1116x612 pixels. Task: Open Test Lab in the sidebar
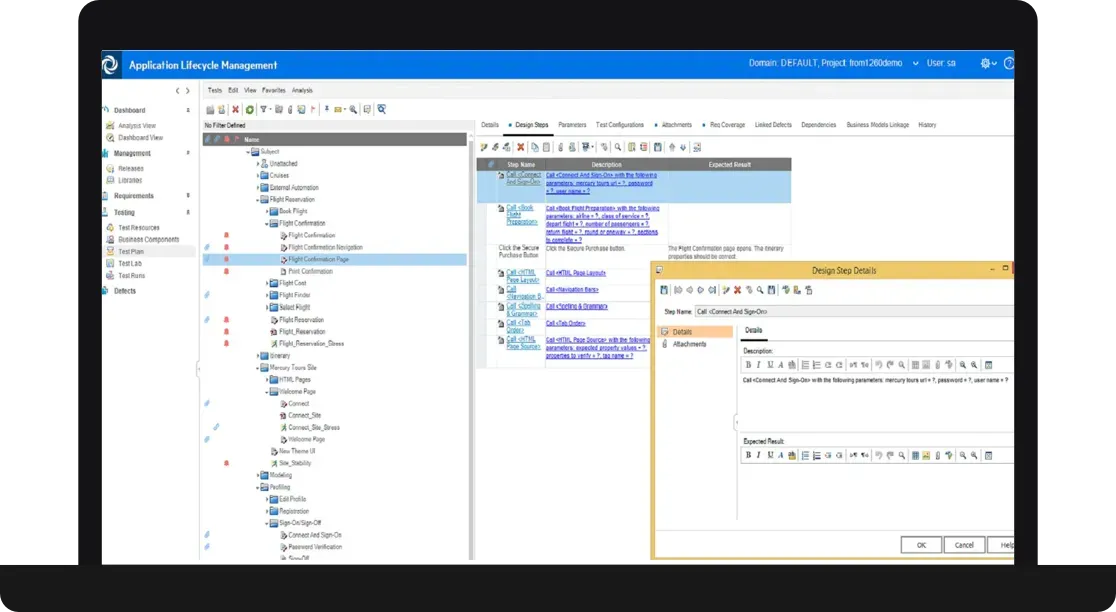pos(130,263)
